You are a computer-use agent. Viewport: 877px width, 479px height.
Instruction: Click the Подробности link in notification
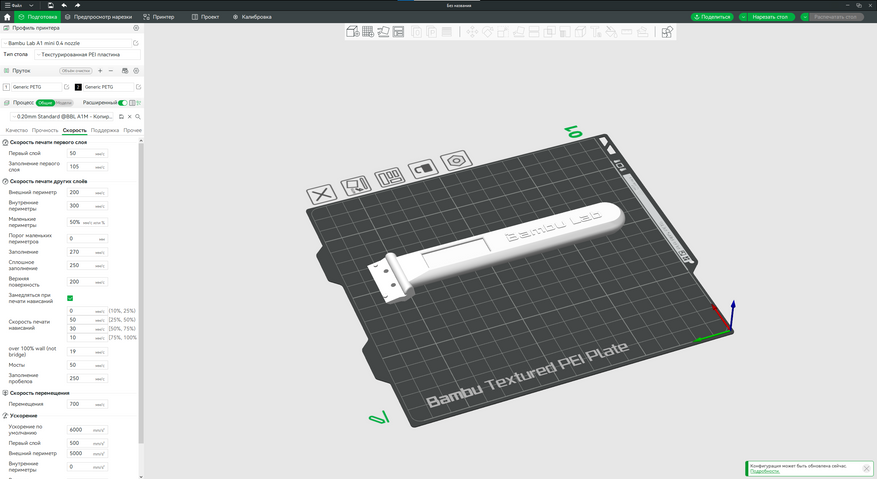tap(764, 470)
